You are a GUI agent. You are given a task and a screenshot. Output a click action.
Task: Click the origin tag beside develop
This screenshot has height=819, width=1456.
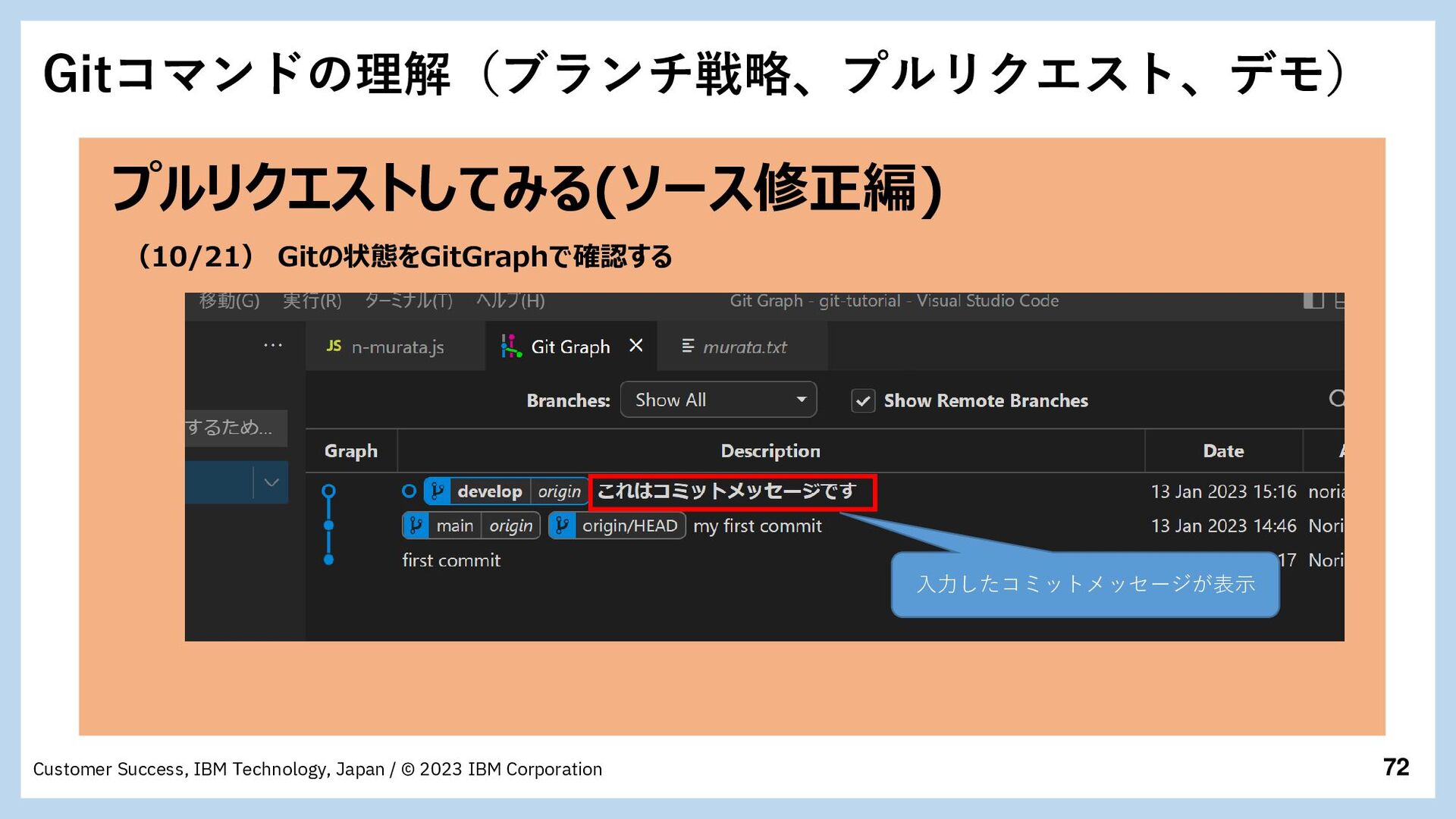559,491
